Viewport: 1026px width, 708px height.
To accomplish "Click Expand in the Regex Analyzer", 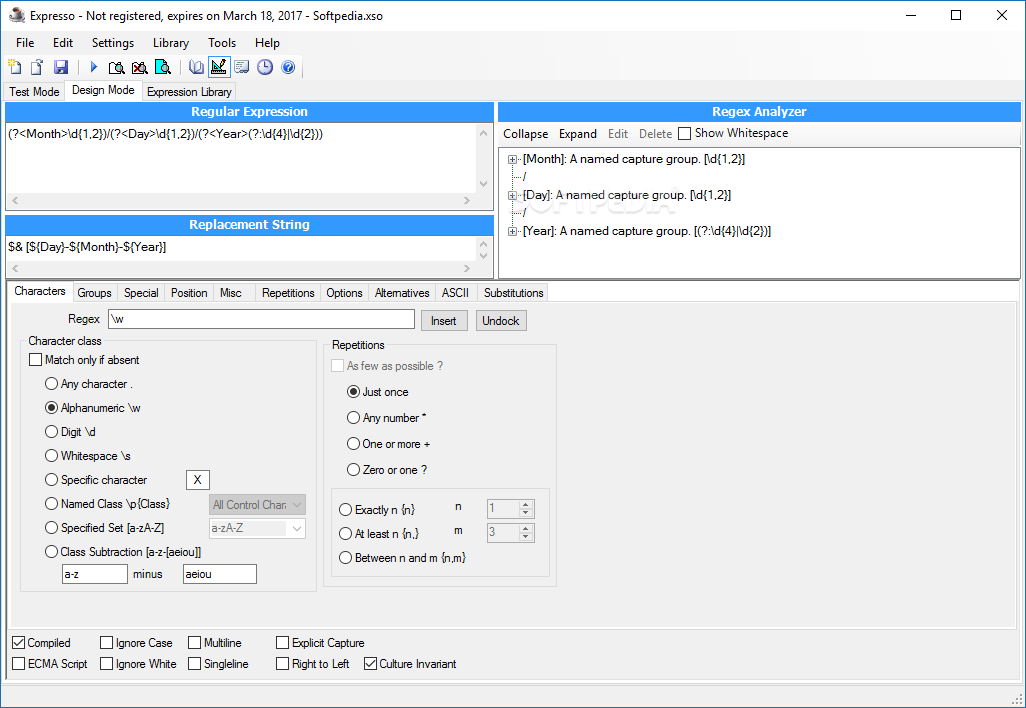I will (578, 133).
